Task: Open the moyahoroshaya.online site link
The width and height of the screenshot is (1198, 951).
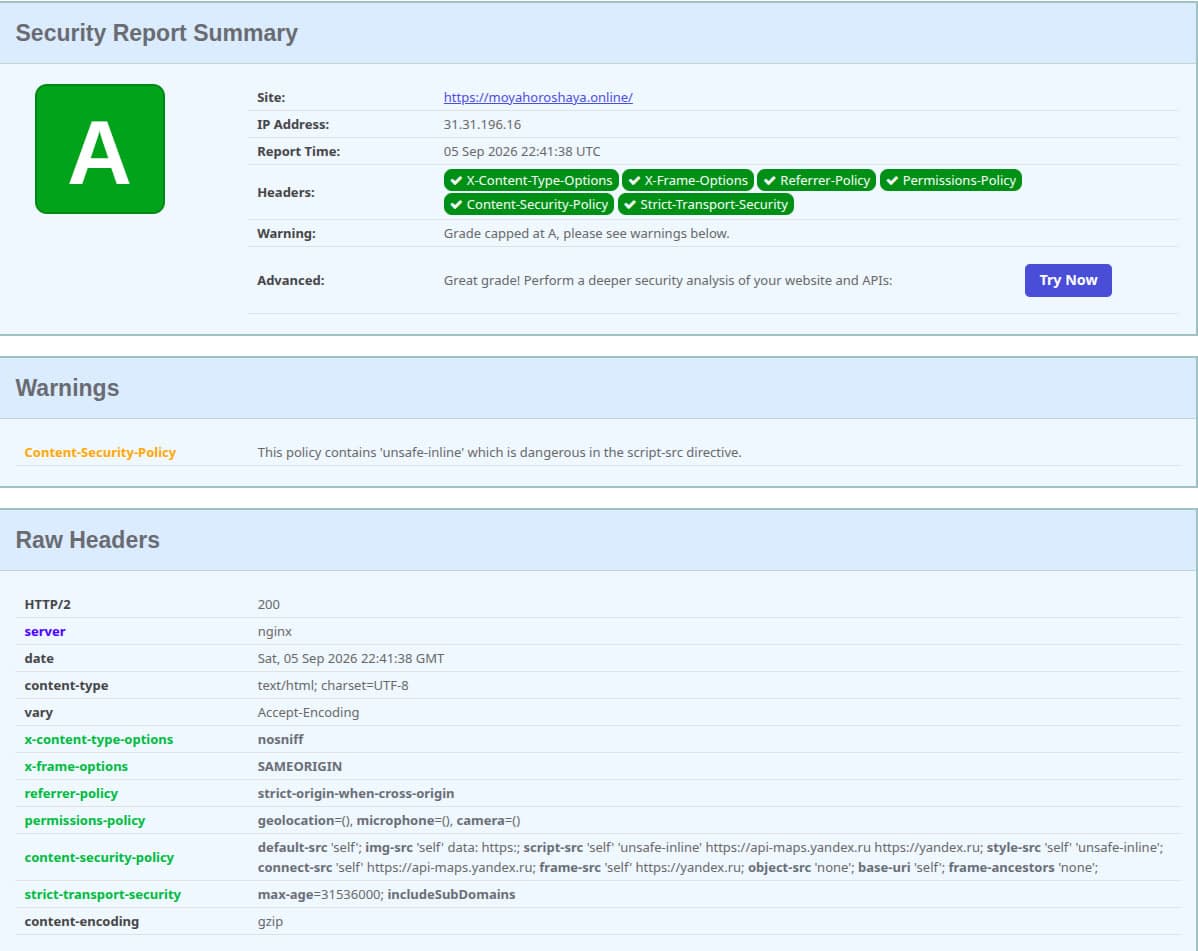Action: click(x=538, y=97)
